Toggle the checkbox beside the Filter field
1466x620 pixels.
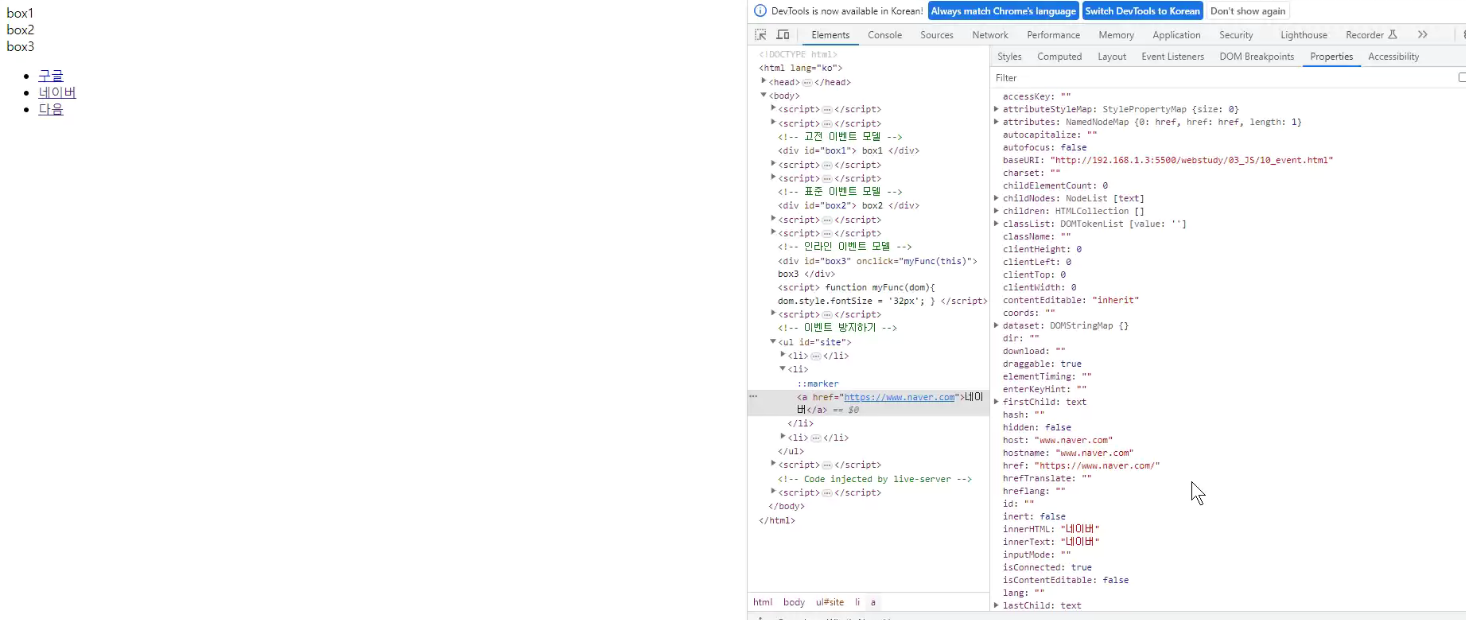click(x=1462, y=77)
